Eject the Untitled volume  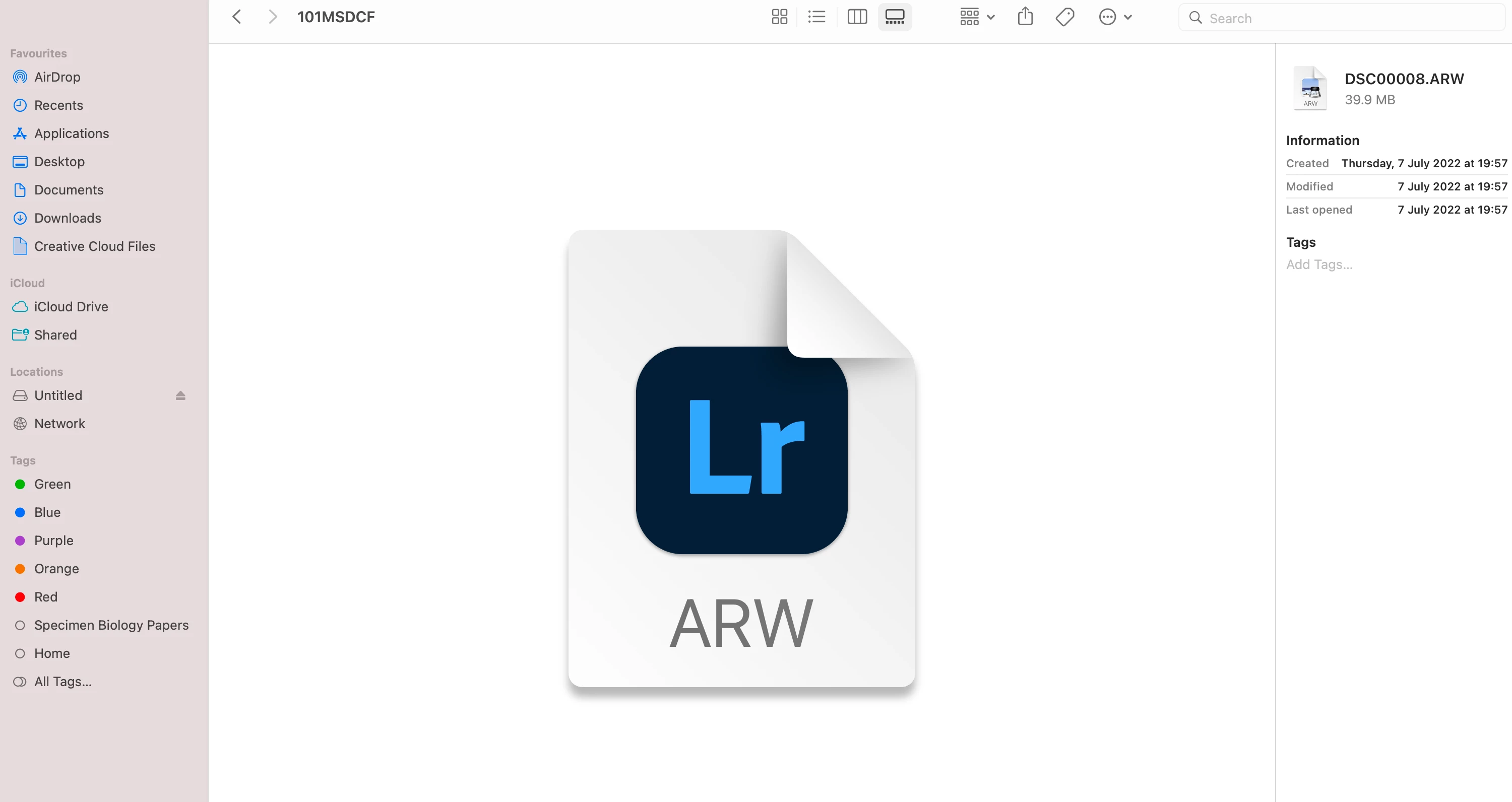180,395
